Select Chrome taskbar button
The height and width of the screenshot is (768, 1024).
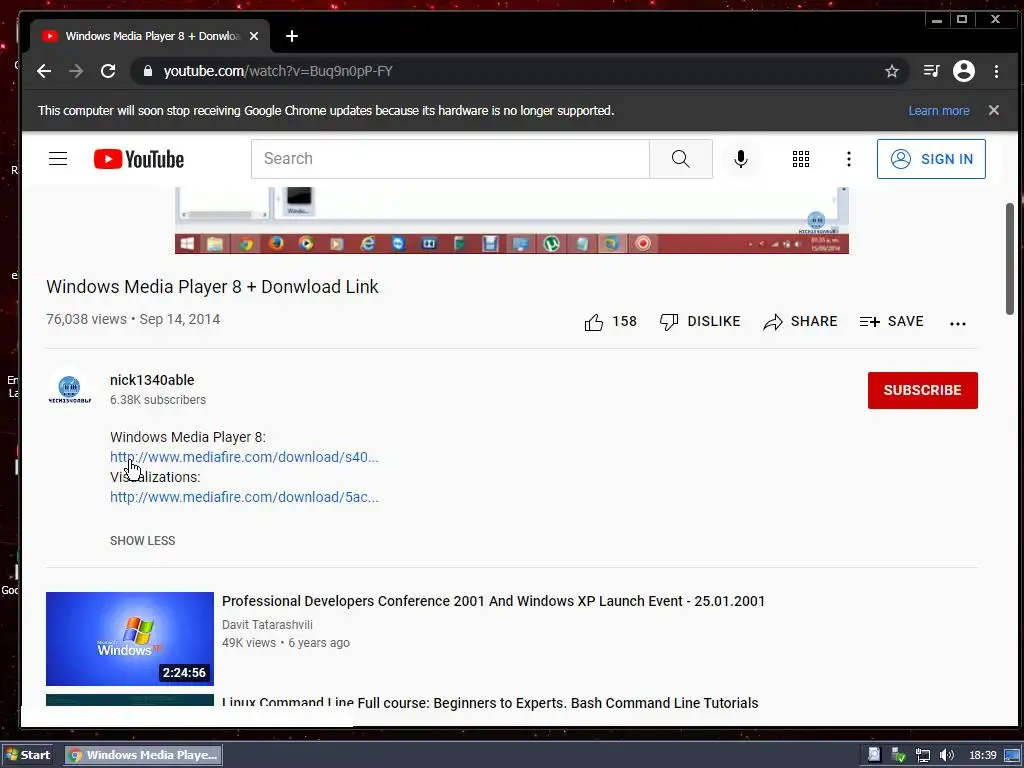[x=144, y=755]
